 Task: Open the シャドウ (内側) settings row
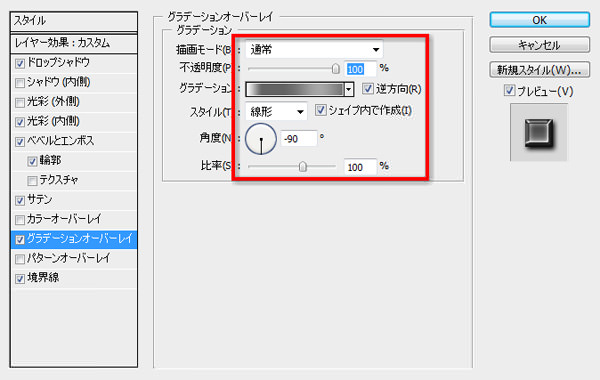(74, 83)
